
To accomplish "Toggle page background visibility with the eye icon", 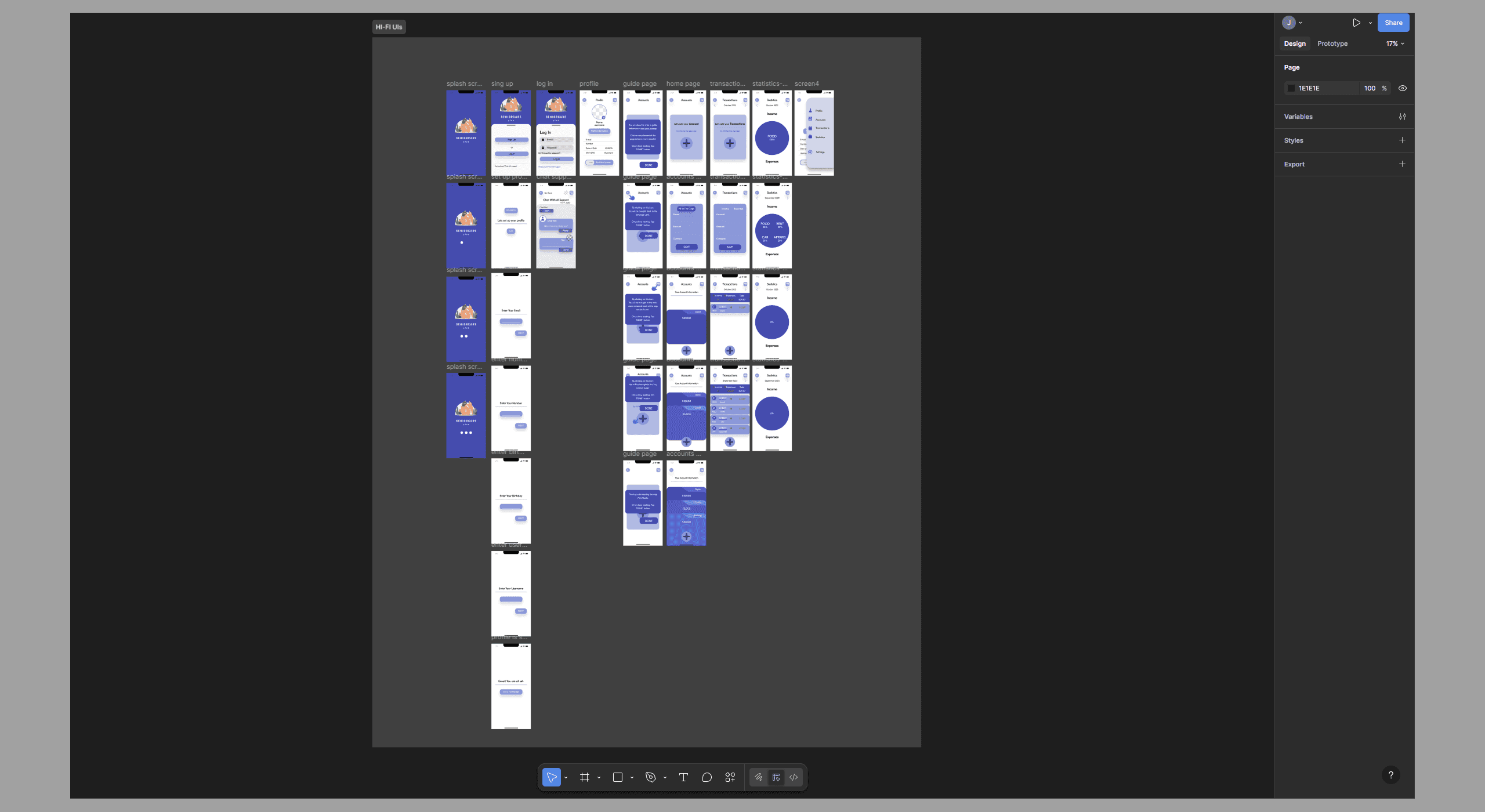I will (x=1403, y=88).
